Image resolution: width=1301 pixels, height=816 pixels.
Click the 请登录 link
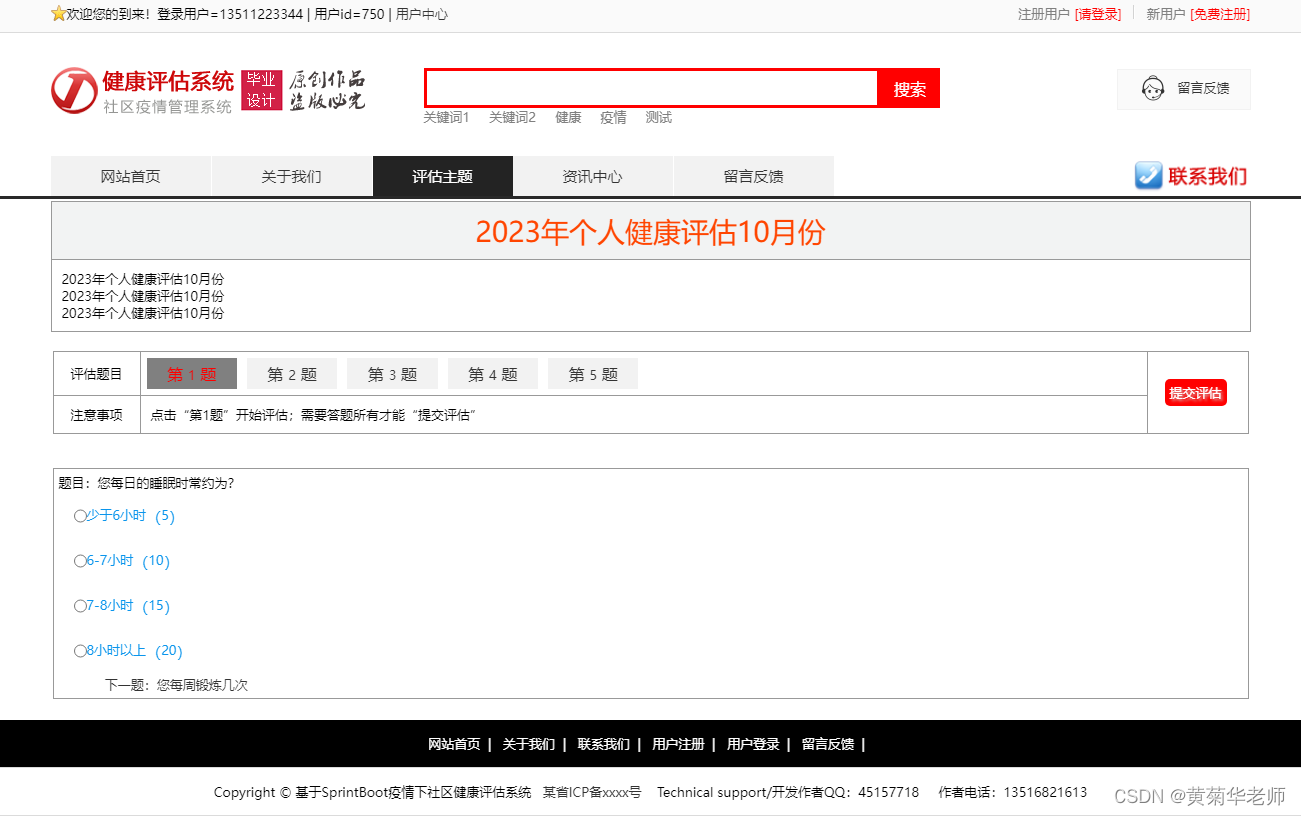(1098, 14)
